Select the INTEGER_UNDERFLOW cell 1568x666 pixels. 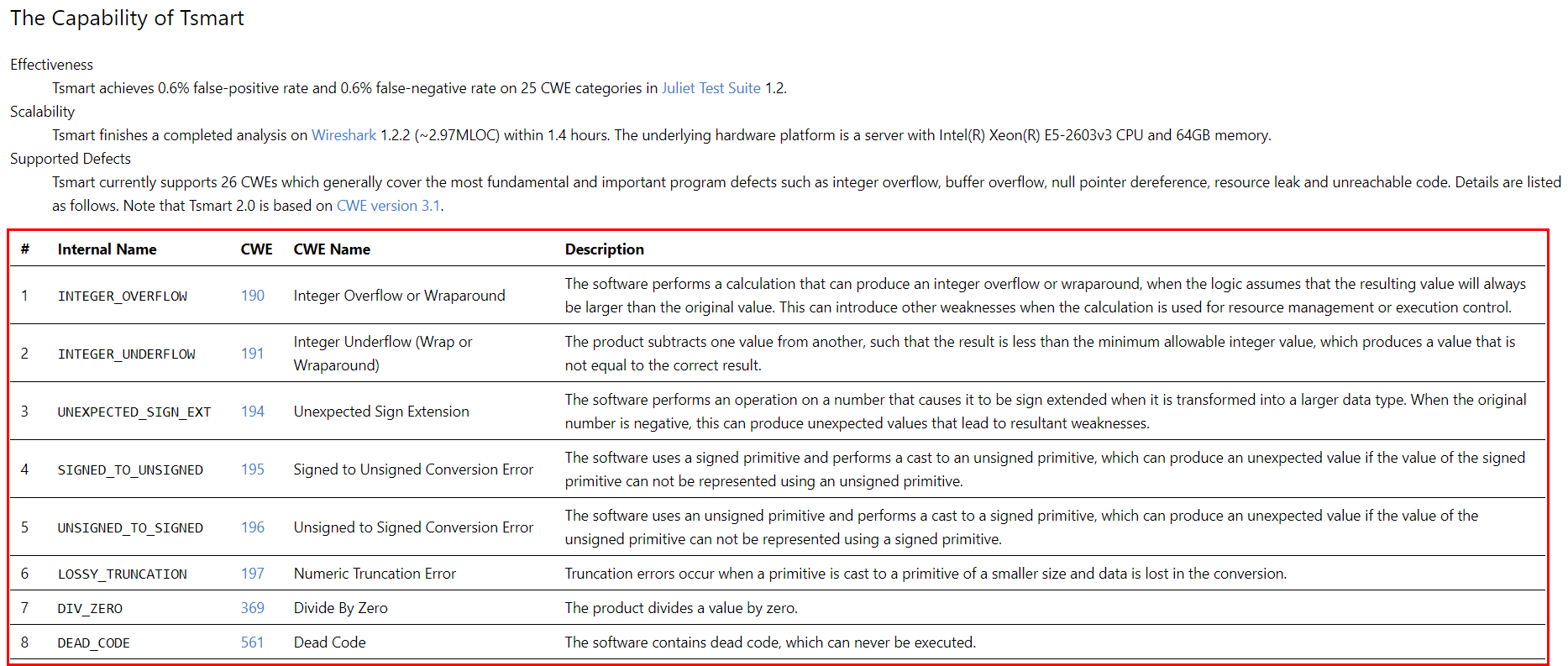coord(126,354)
